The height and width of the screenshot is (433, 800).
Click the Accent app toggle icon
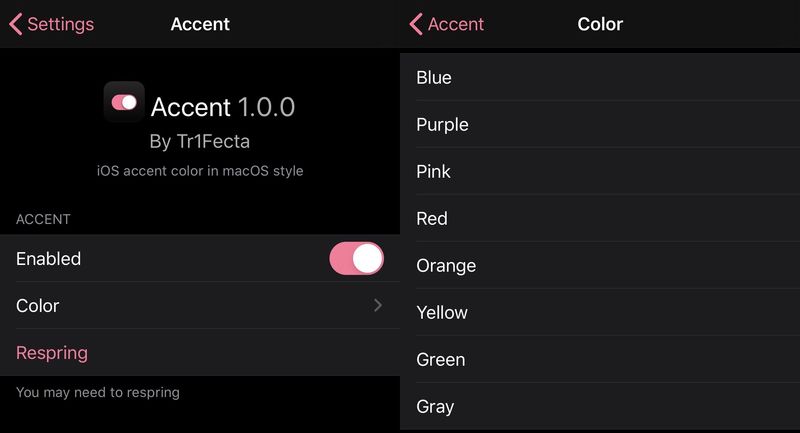(124, 102)
